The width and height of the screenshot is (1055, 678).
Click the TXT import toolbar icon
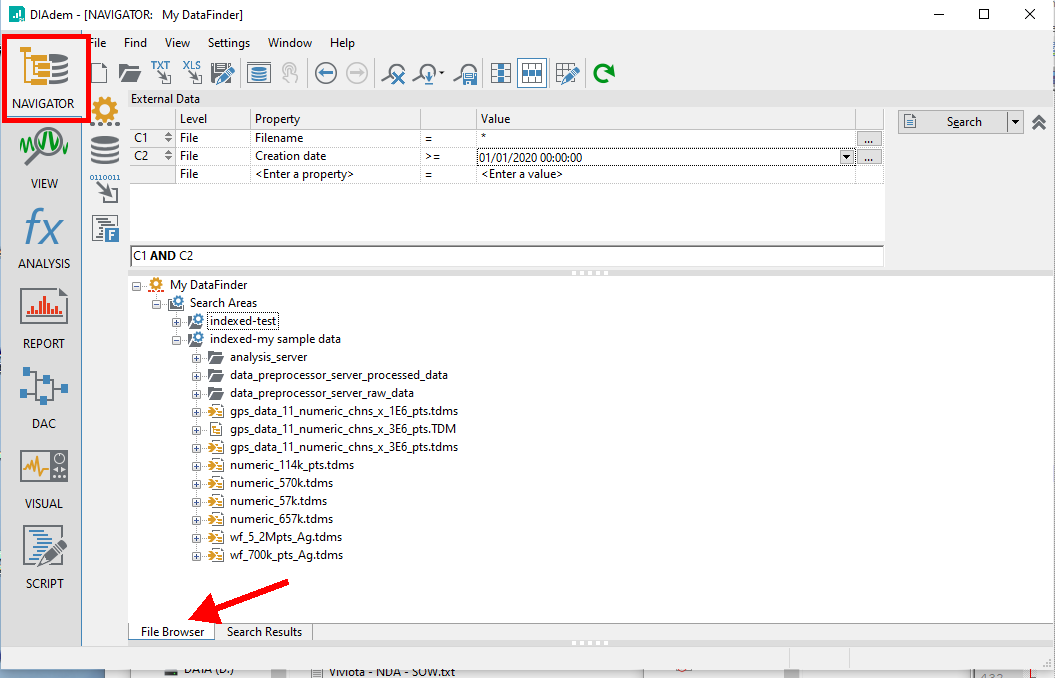(161, 72)
